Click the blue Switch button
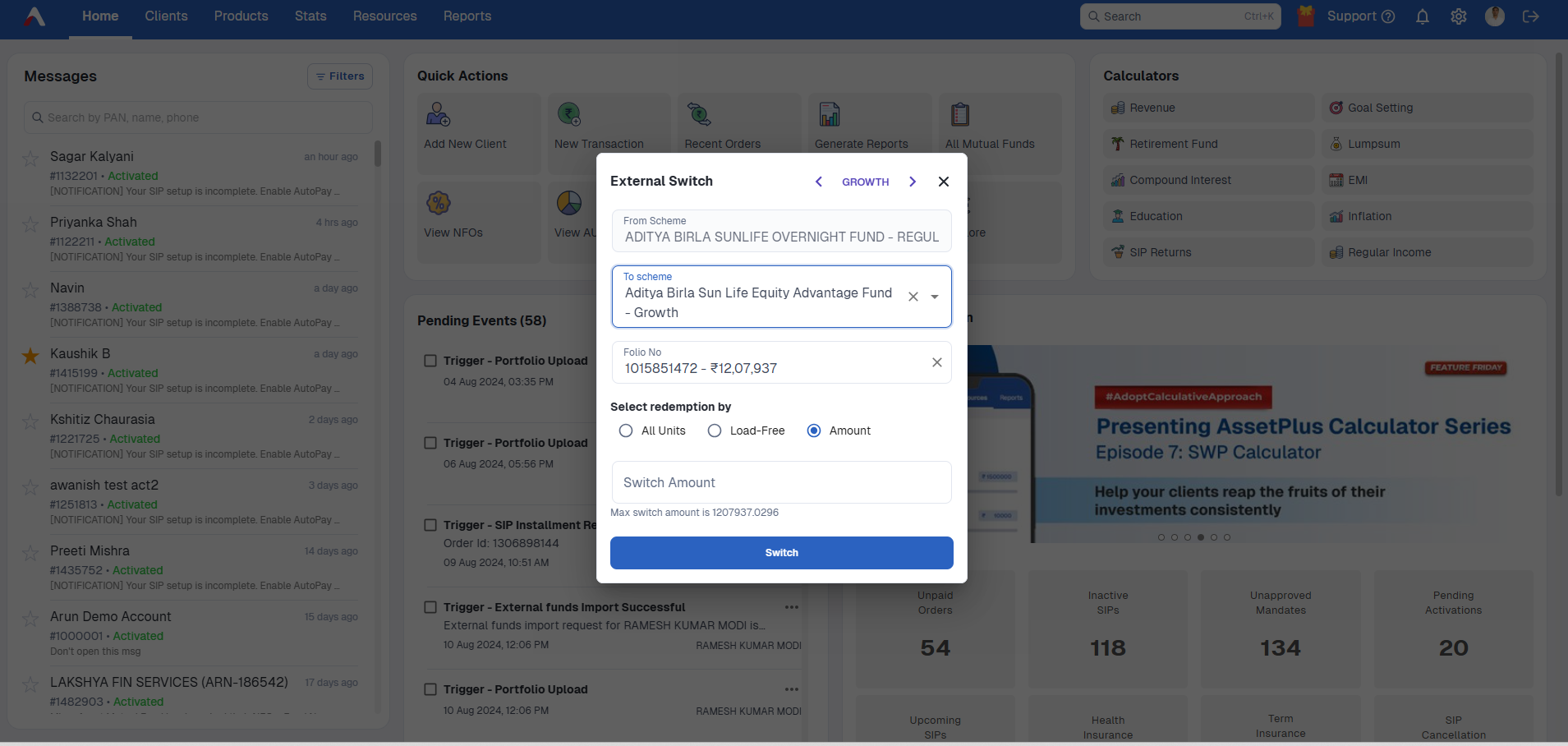The height and width of the screenshot is (746, 1568). click(x=782, y=553)
